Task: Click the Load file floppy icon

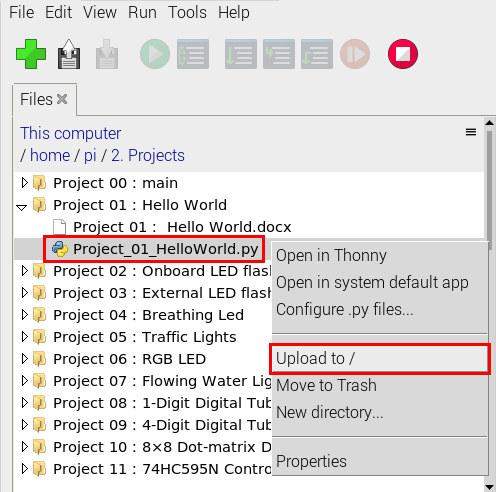Action: click(x=69, y=54)
